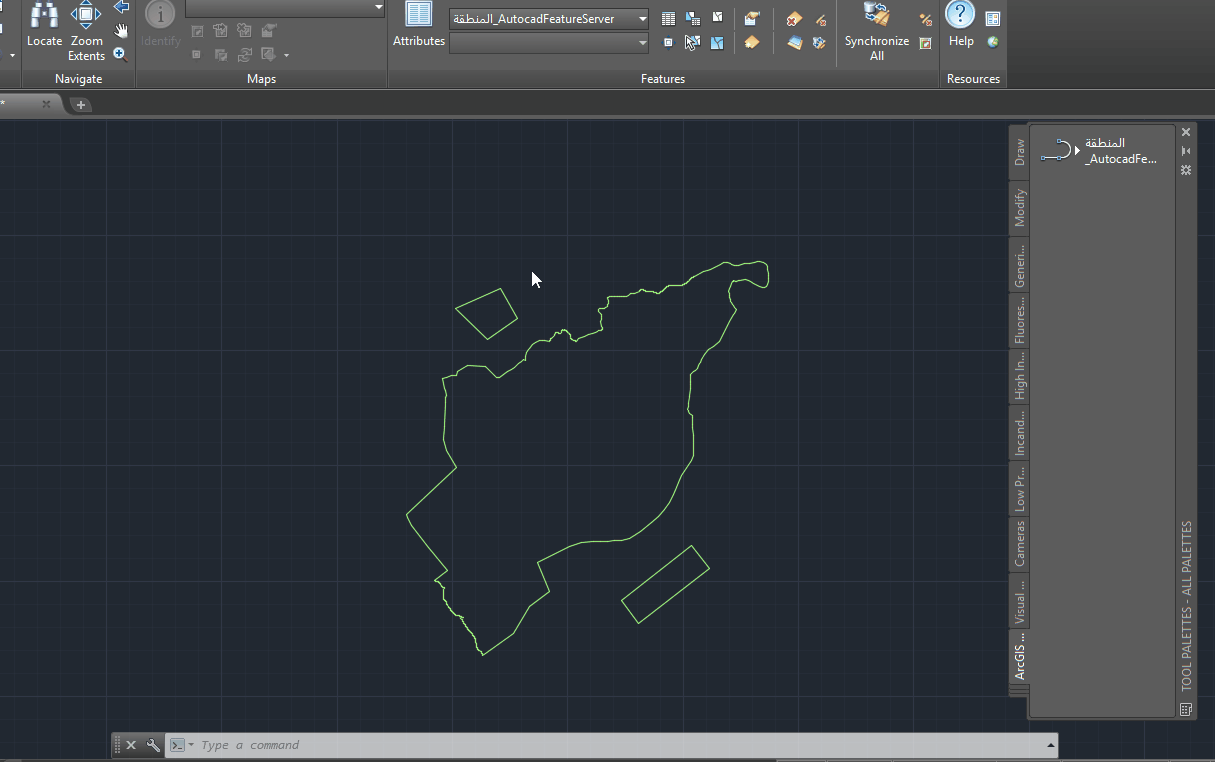Switch to the Visual … palette tab
1215x762 pixels.
1019,601
